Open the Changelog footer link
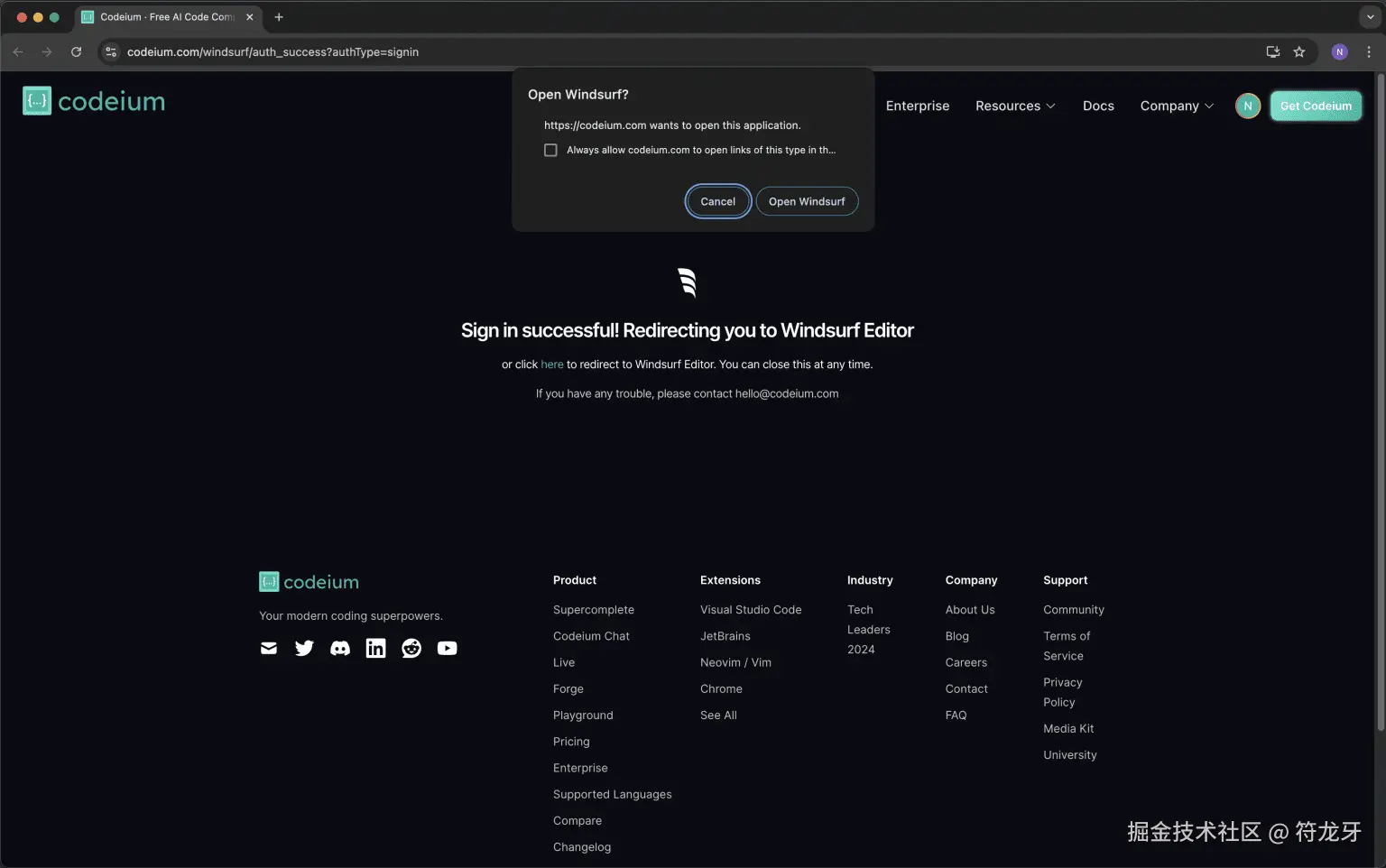Viewport: 1386px width, 868px height. (582, 846)
